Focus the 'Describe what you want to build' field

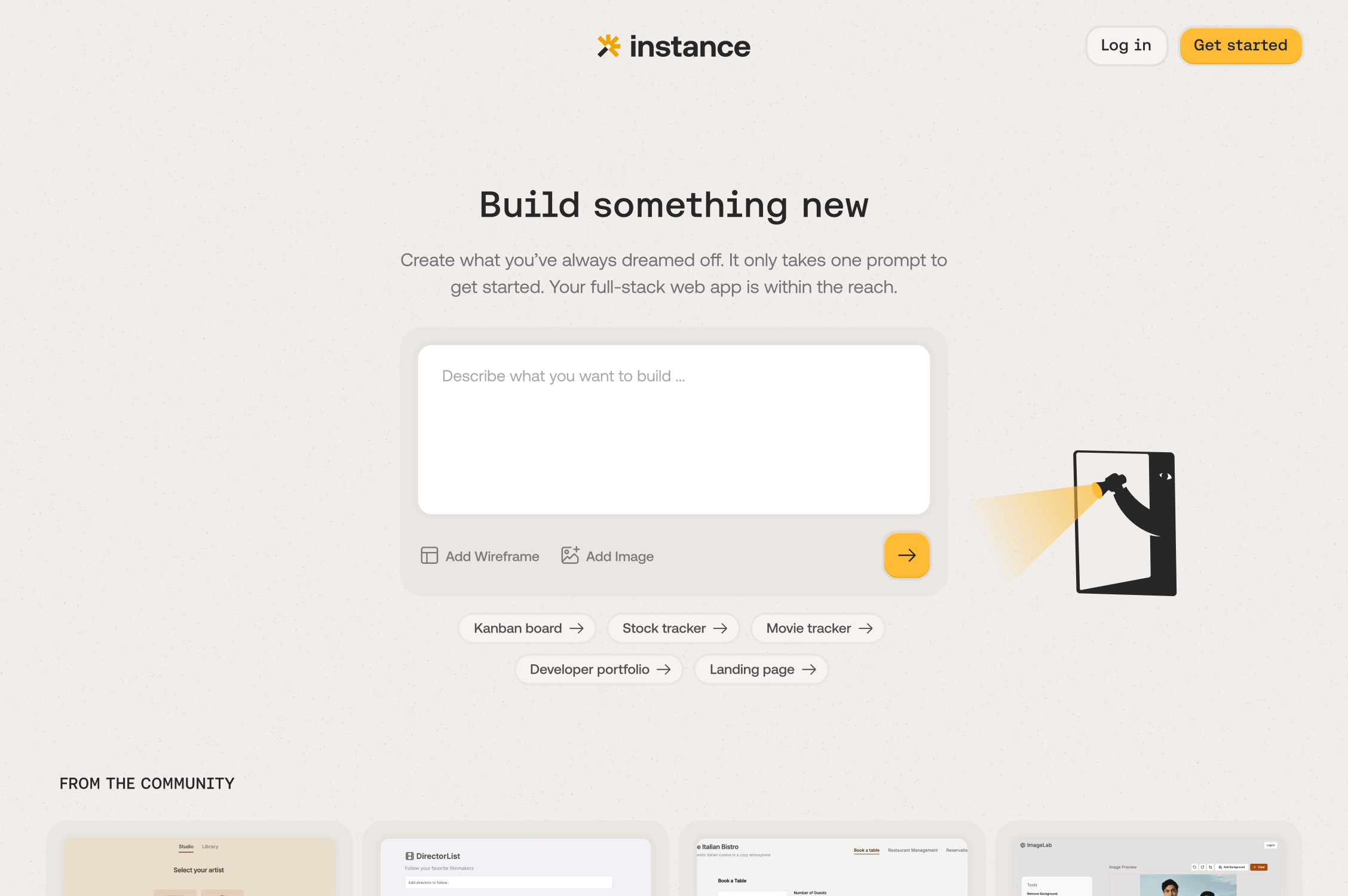pyautogui.click(x=673, y=429)
